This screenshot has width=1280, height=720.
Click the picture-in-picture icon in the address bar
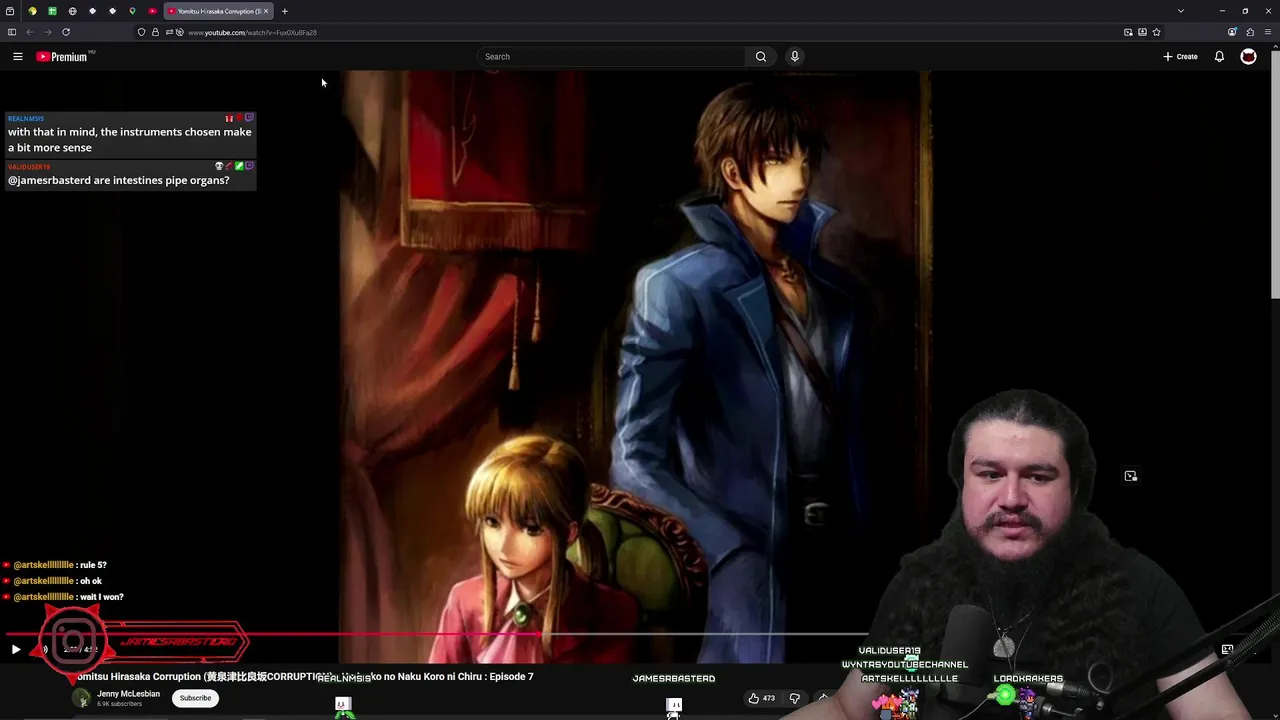click(x=1128, y=32)
